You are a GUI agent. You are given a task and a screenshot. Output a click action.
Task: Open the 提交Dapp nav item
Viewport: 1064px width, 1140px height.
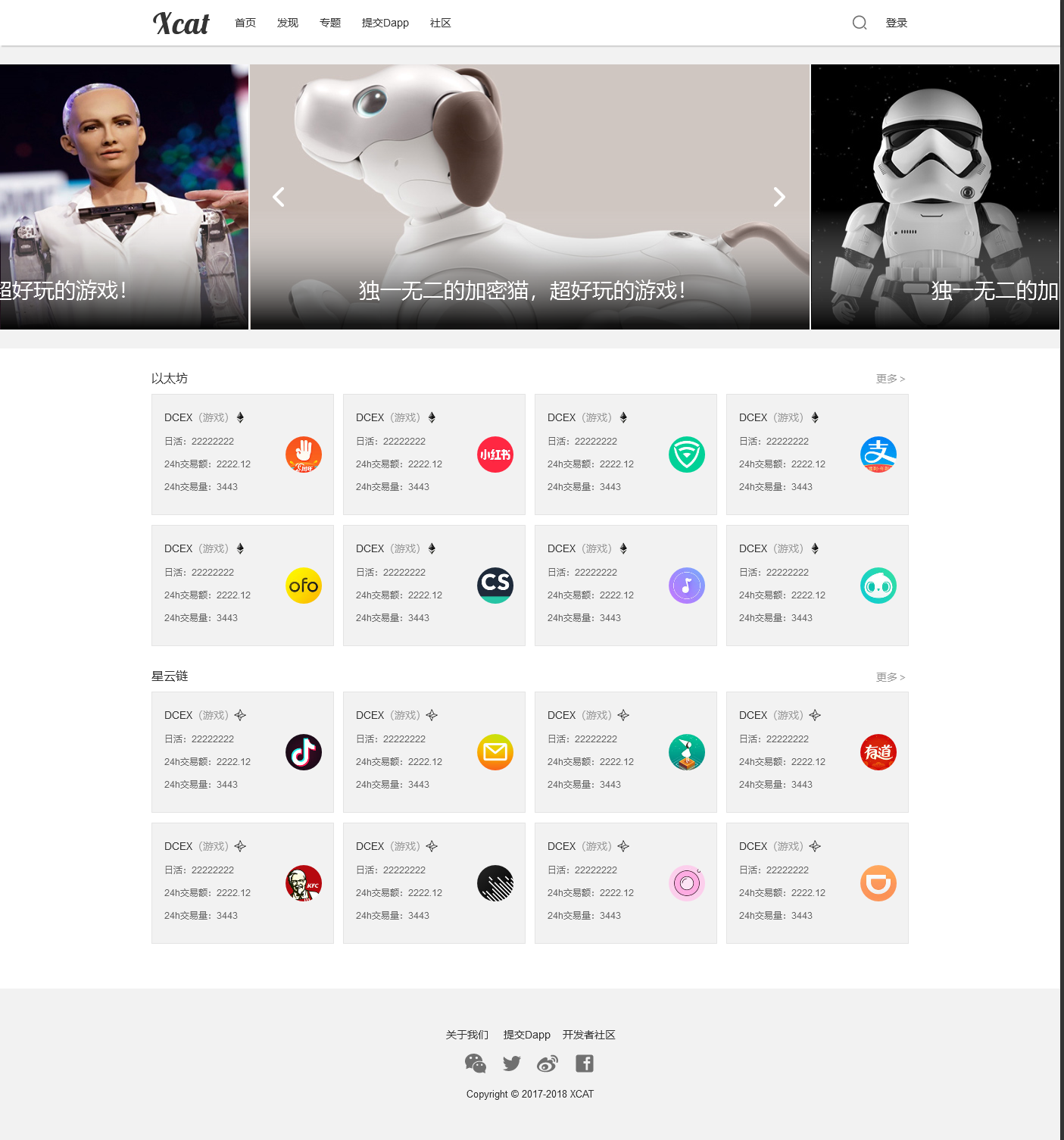[385, 23]
